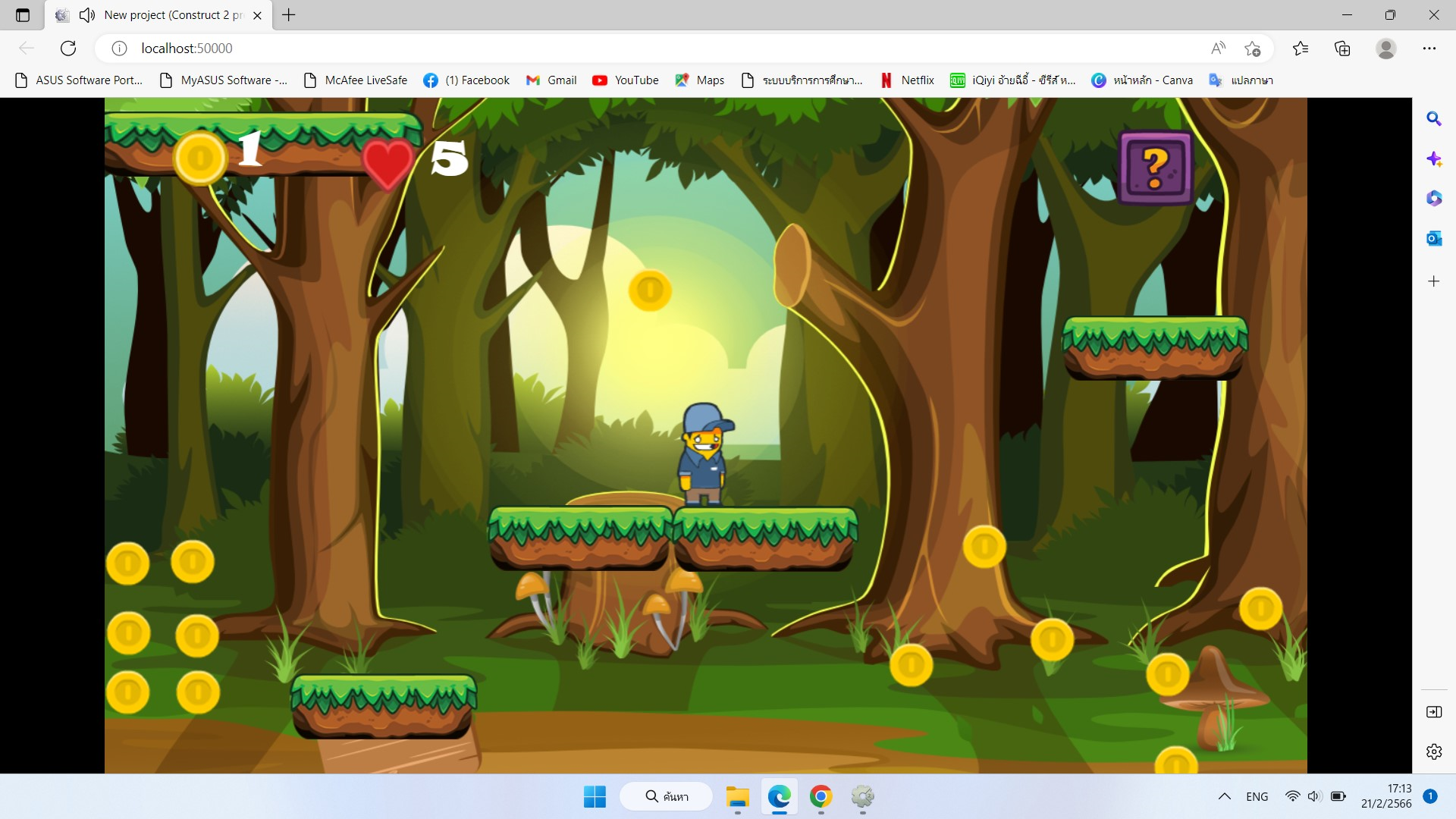Open the Collections icon
1456x819 pixels.
(1342, 49)
